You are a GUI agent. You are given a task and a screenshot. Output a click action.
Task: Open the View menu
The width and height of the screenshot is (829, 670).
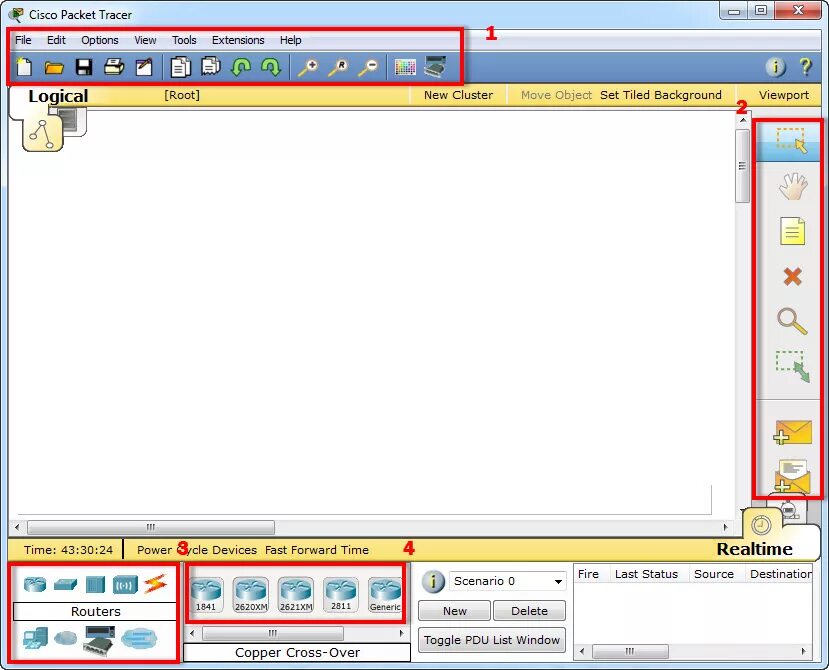(x=145, y=40)
